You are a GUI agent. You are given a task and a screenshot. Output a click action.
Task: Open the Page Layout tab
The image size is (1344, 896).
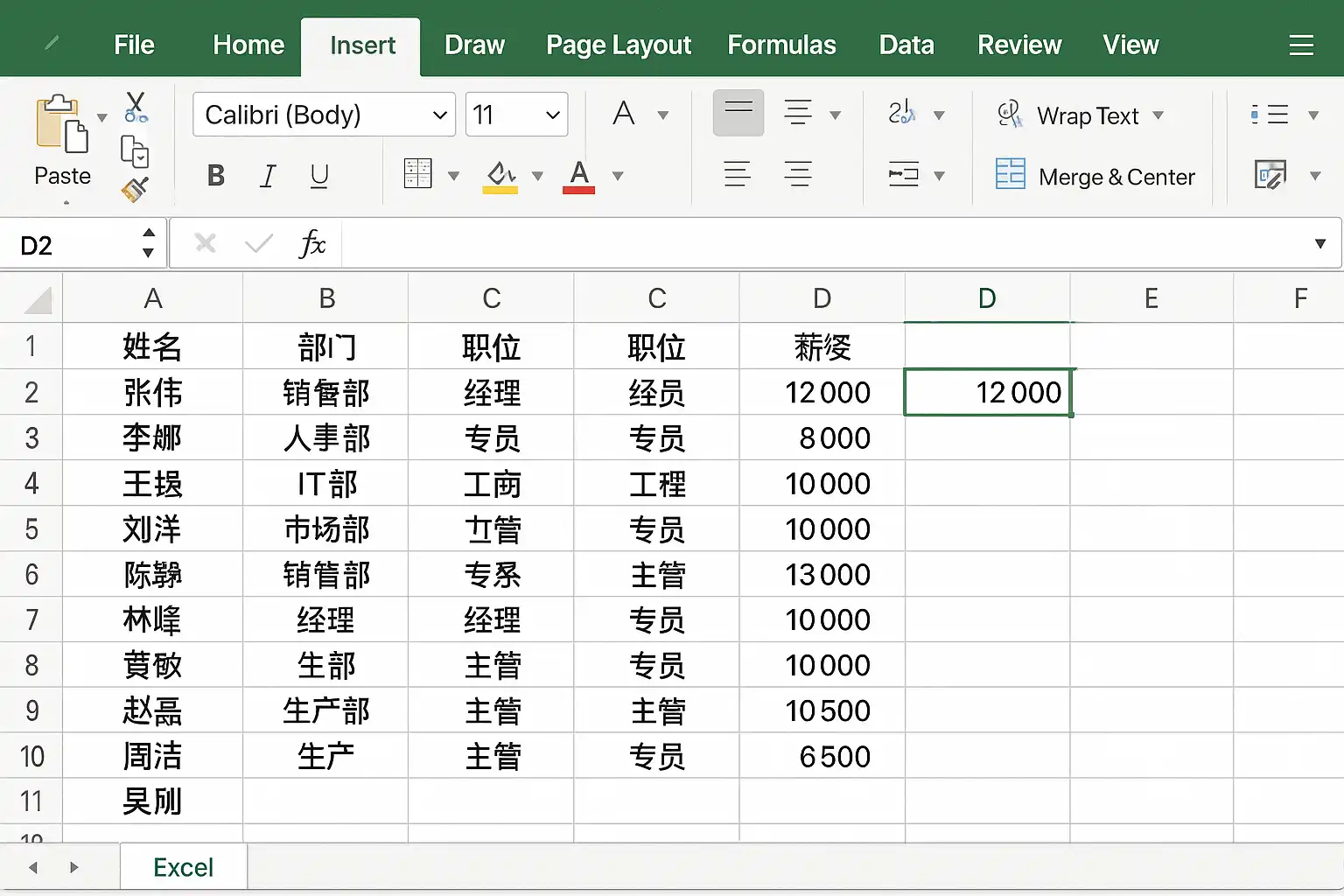click(x=618, y=45)
